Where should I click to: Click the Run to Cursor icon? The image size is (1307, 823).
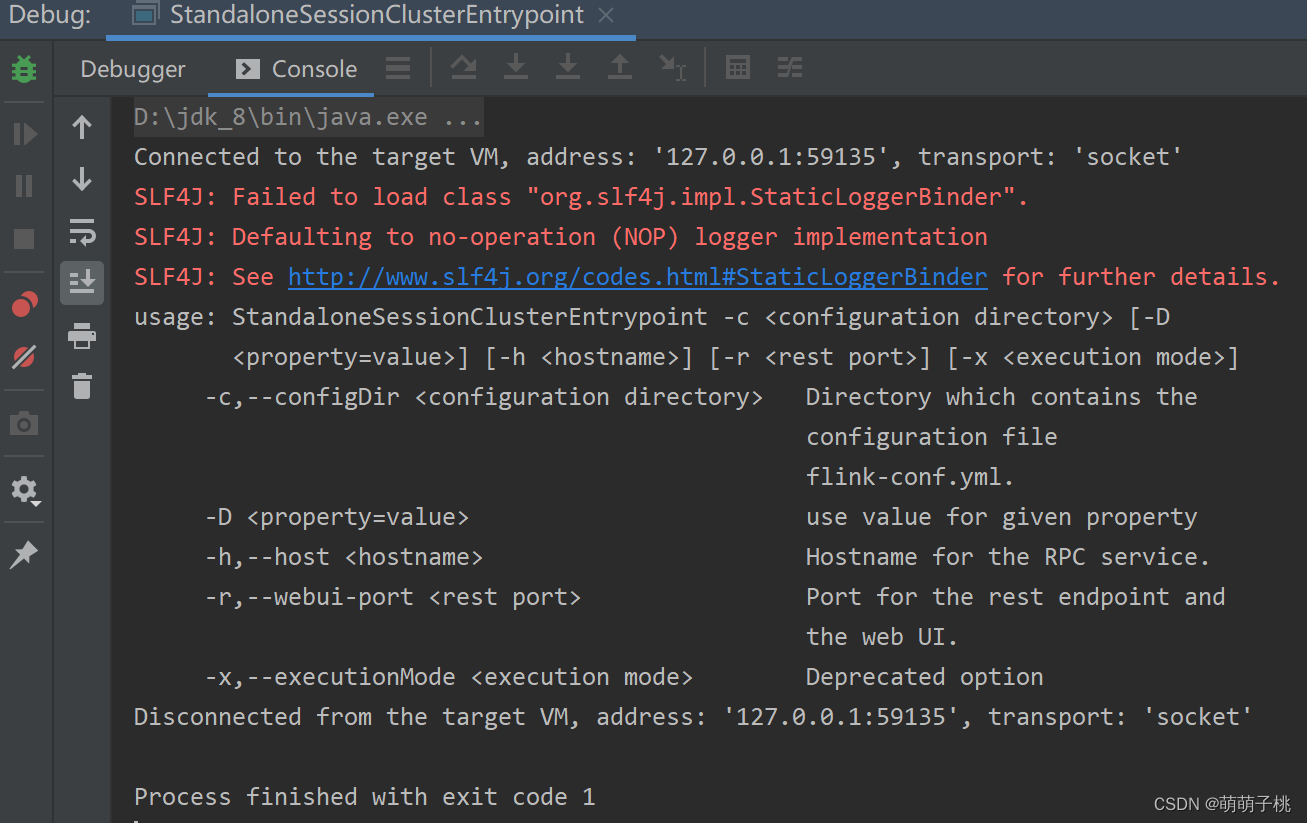pyautogui.click(x=672, y=68)
